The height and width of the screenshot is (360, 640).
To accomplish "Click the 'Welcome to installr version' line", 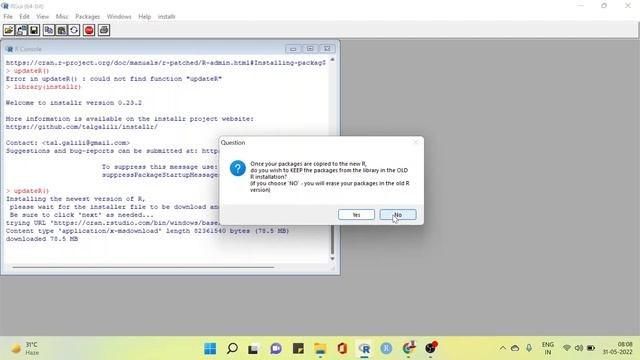I will click(x=73, y=103).
